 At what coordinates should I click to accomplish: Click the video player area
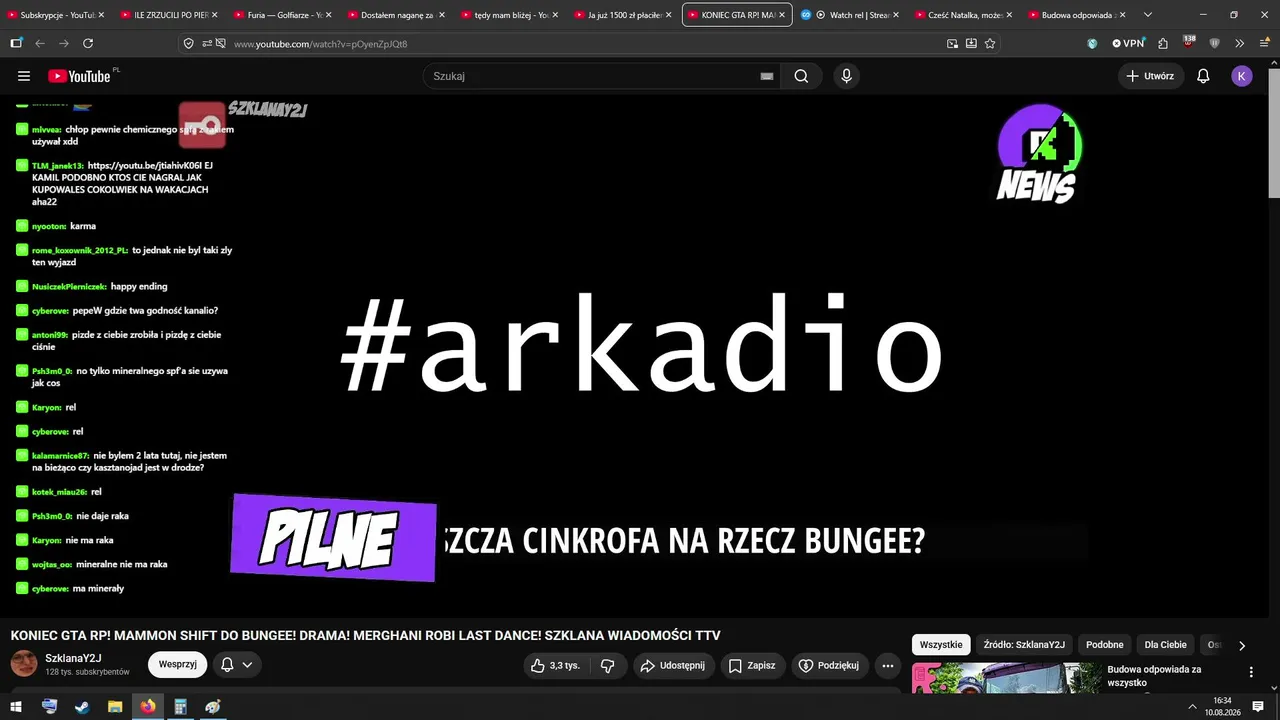635,355
